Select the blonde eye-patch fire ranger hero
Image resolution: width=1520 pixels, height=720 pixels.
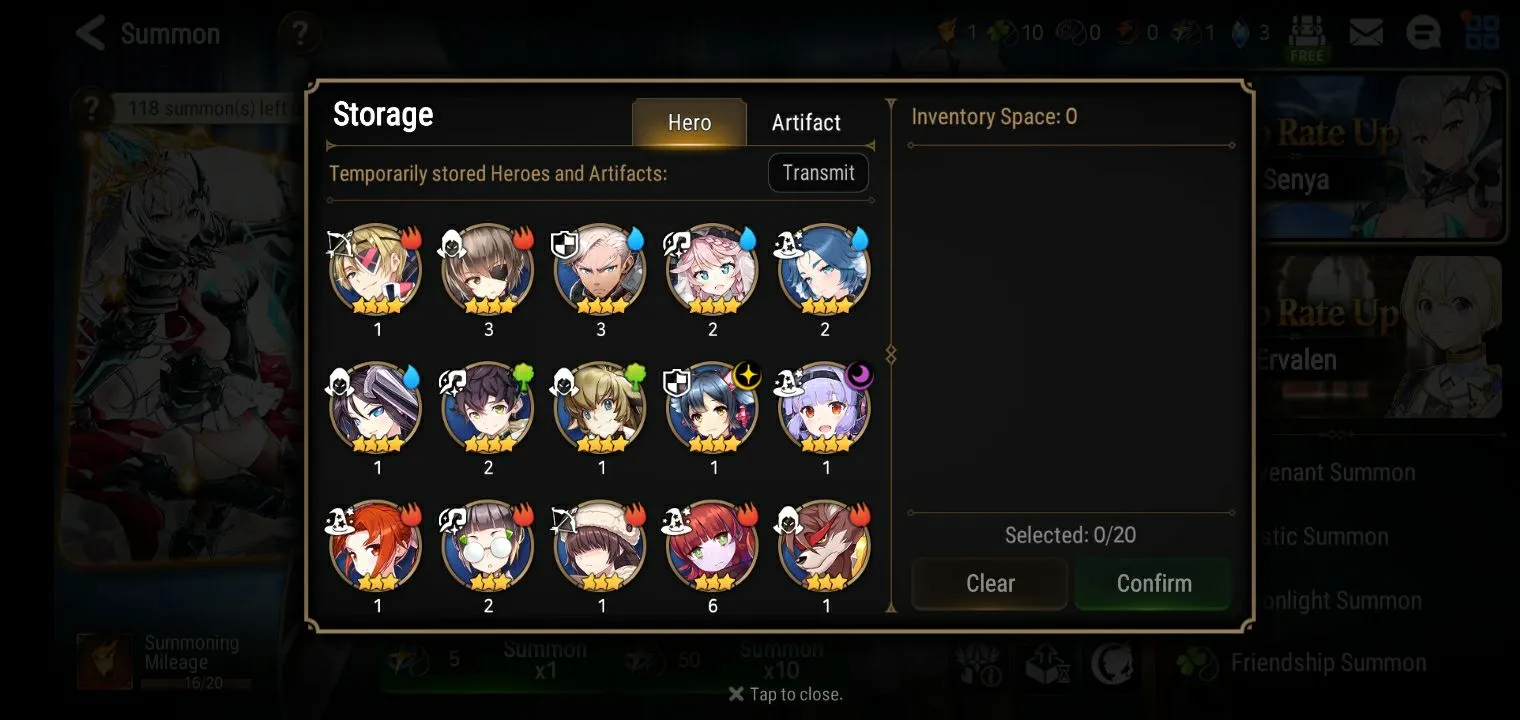376,270
